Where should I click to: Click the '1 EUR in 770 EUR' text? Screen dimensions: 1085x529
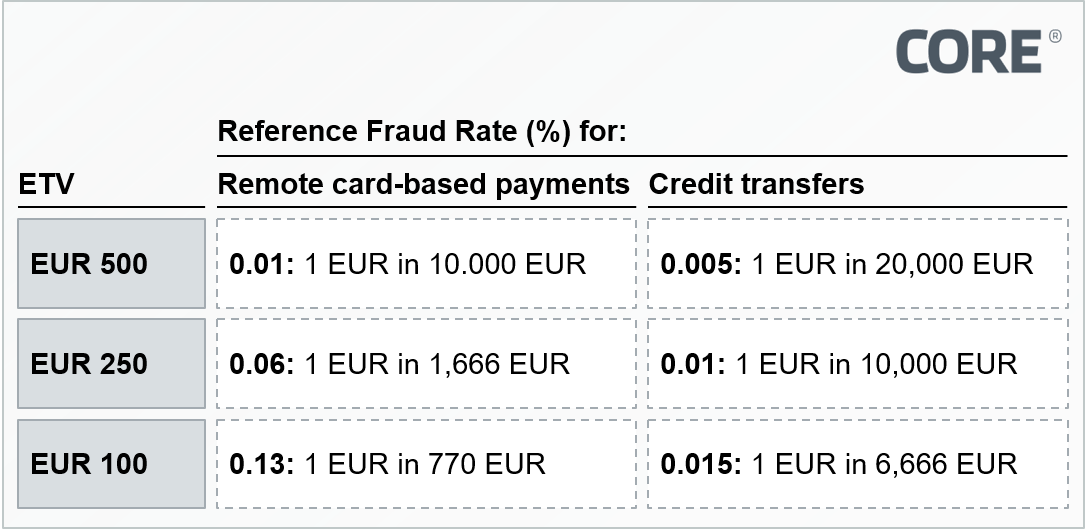coord(424,464)
